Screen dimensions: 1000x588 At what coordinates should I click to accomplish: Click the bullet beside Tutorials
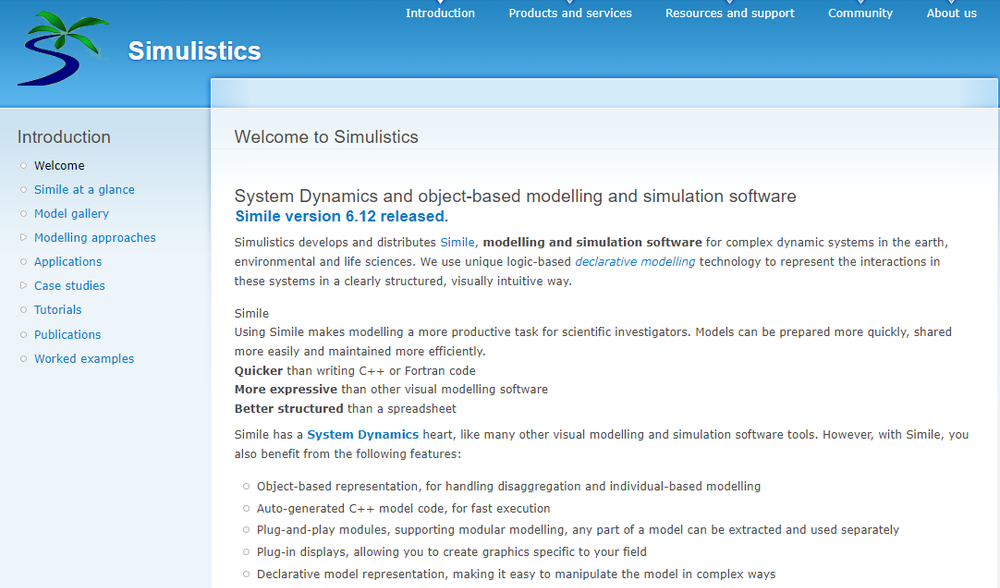click(x=24, y=310)
